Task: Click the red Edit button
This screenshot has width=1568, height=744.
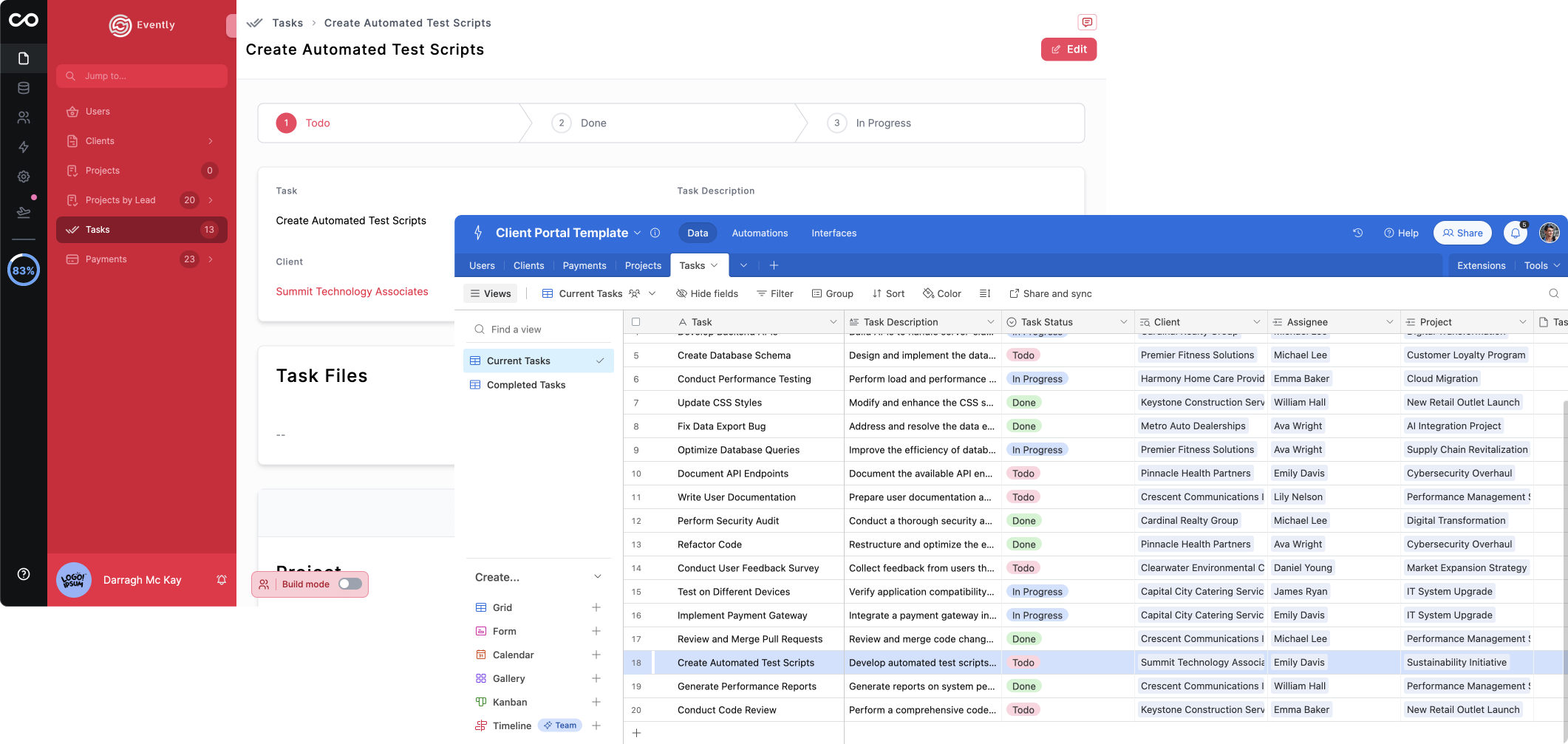Action: pyautogui.click(x=1068, y=50)
